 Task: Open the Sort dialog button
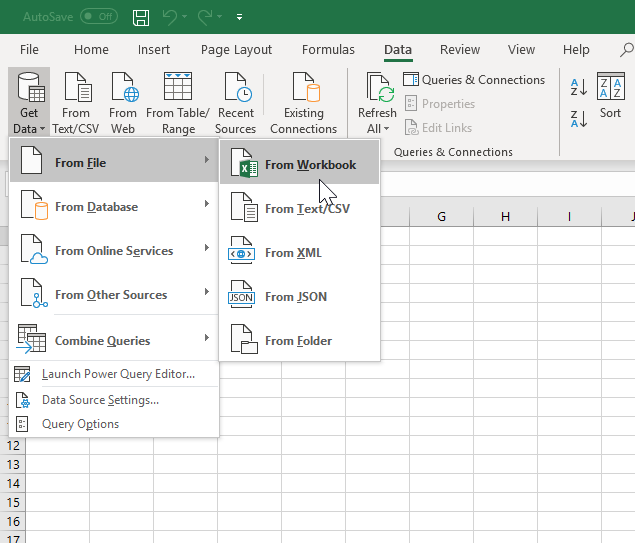point(610,97)
